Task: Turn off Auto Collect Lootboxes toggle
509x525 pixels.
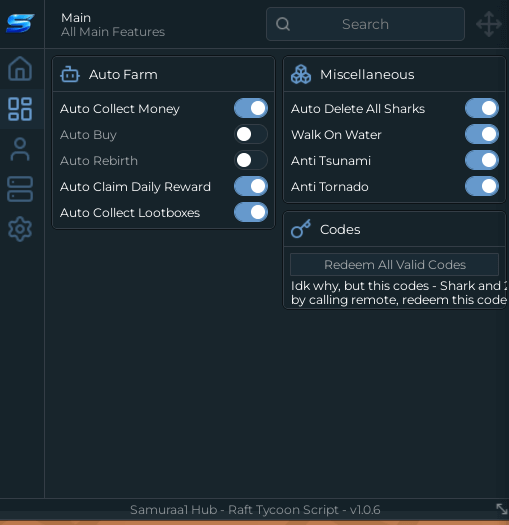Action: pos(251,212)
